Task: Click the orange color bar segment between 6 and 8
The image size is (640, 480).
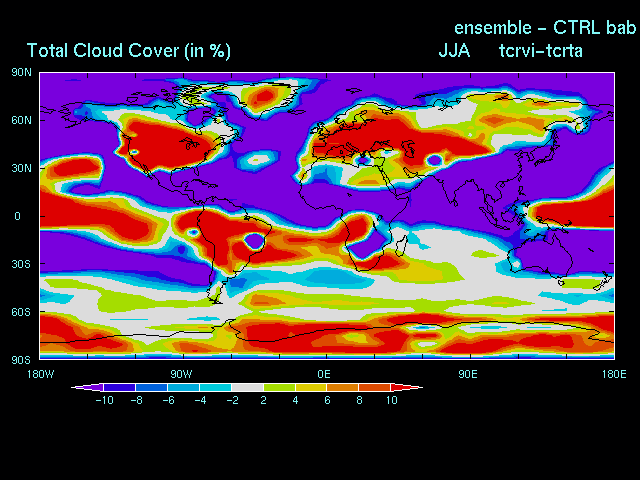Action: click(342, 387)
